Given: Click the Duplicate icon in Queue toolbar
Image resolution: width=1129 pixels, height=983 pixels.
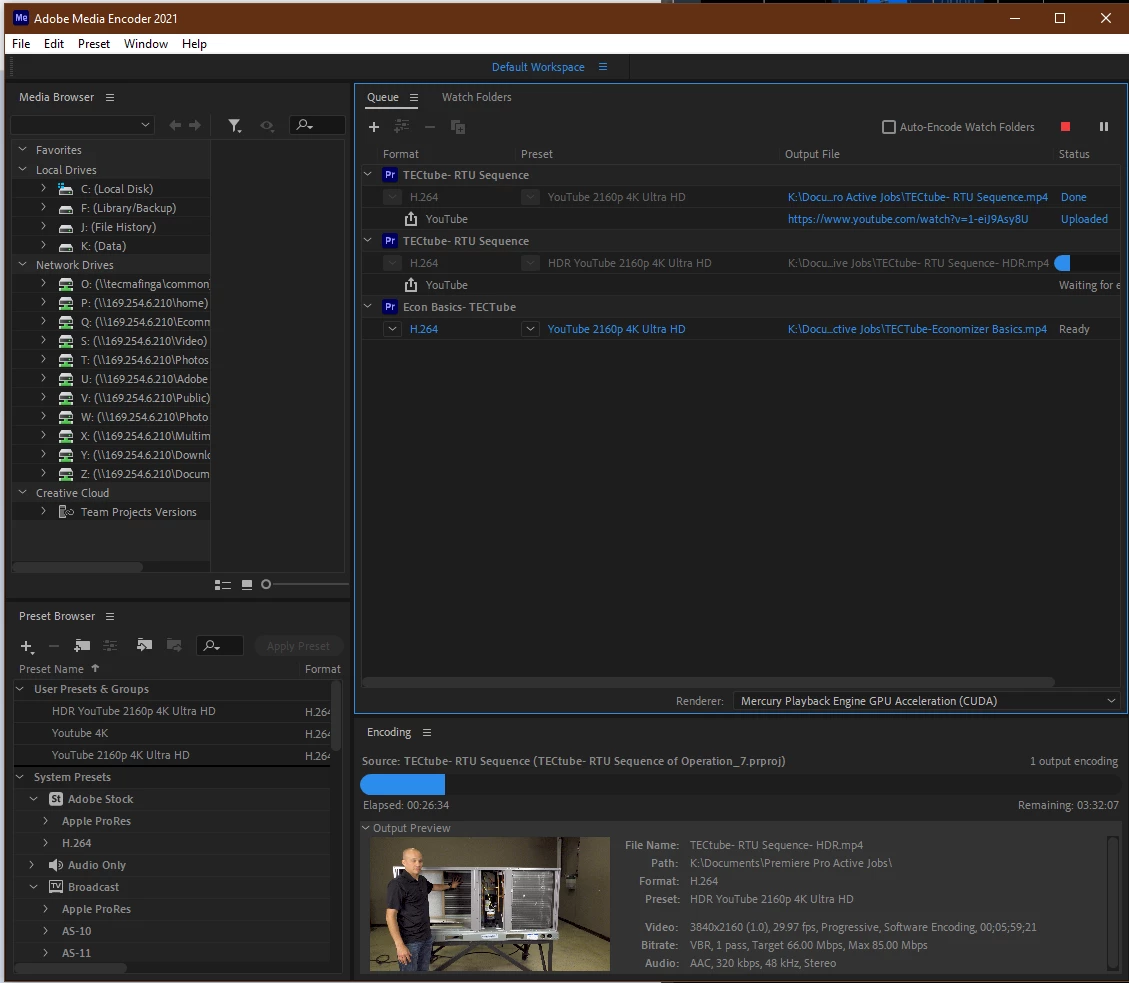Looking at the screenshot, I should [458, 127].
